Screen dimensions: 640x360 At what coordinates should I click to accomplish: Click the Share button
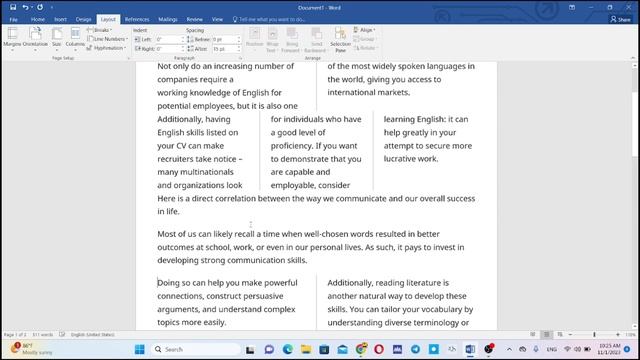pos(620,19)
